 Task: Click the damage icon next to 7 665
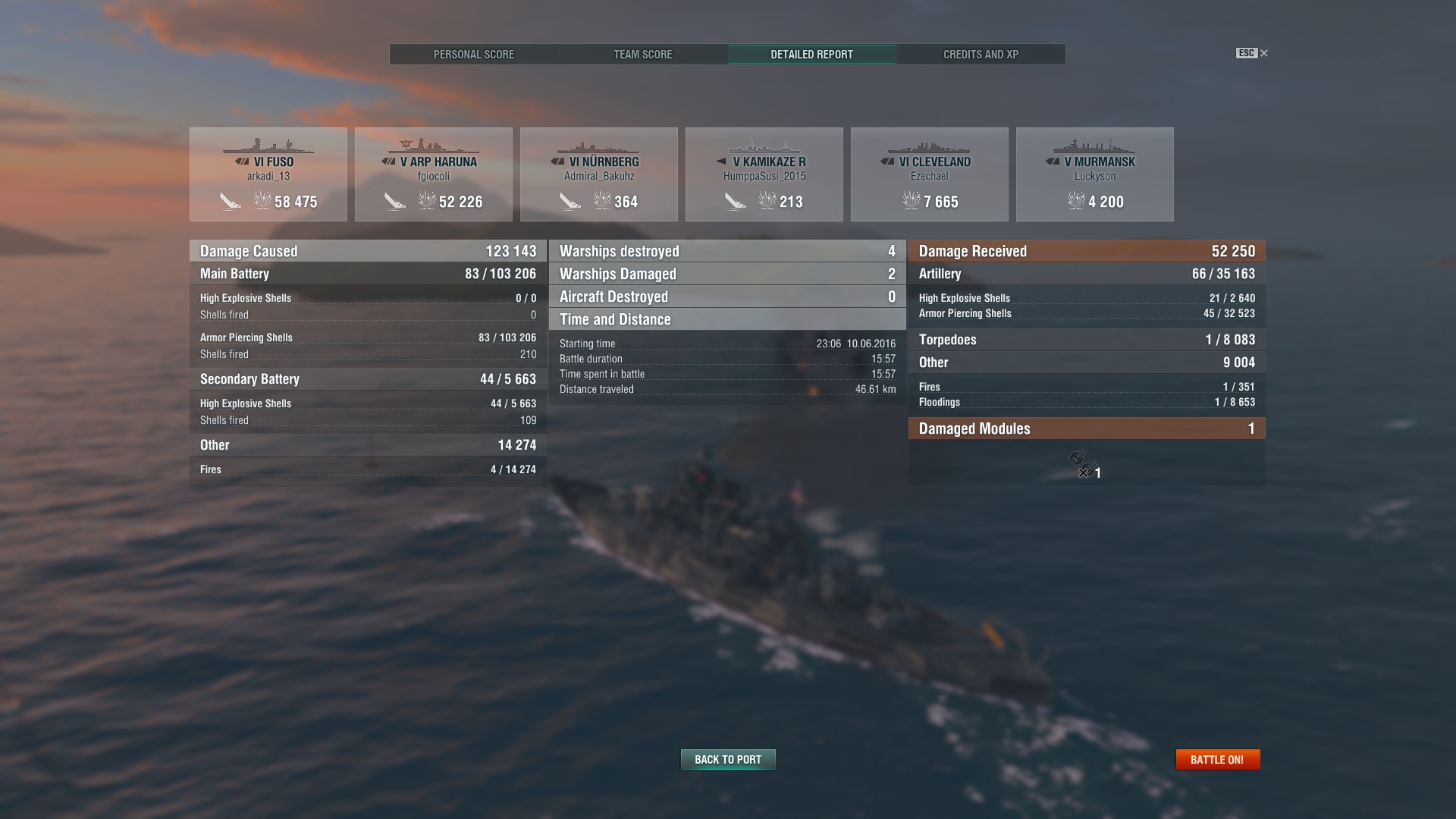click(x=911, y=201)
